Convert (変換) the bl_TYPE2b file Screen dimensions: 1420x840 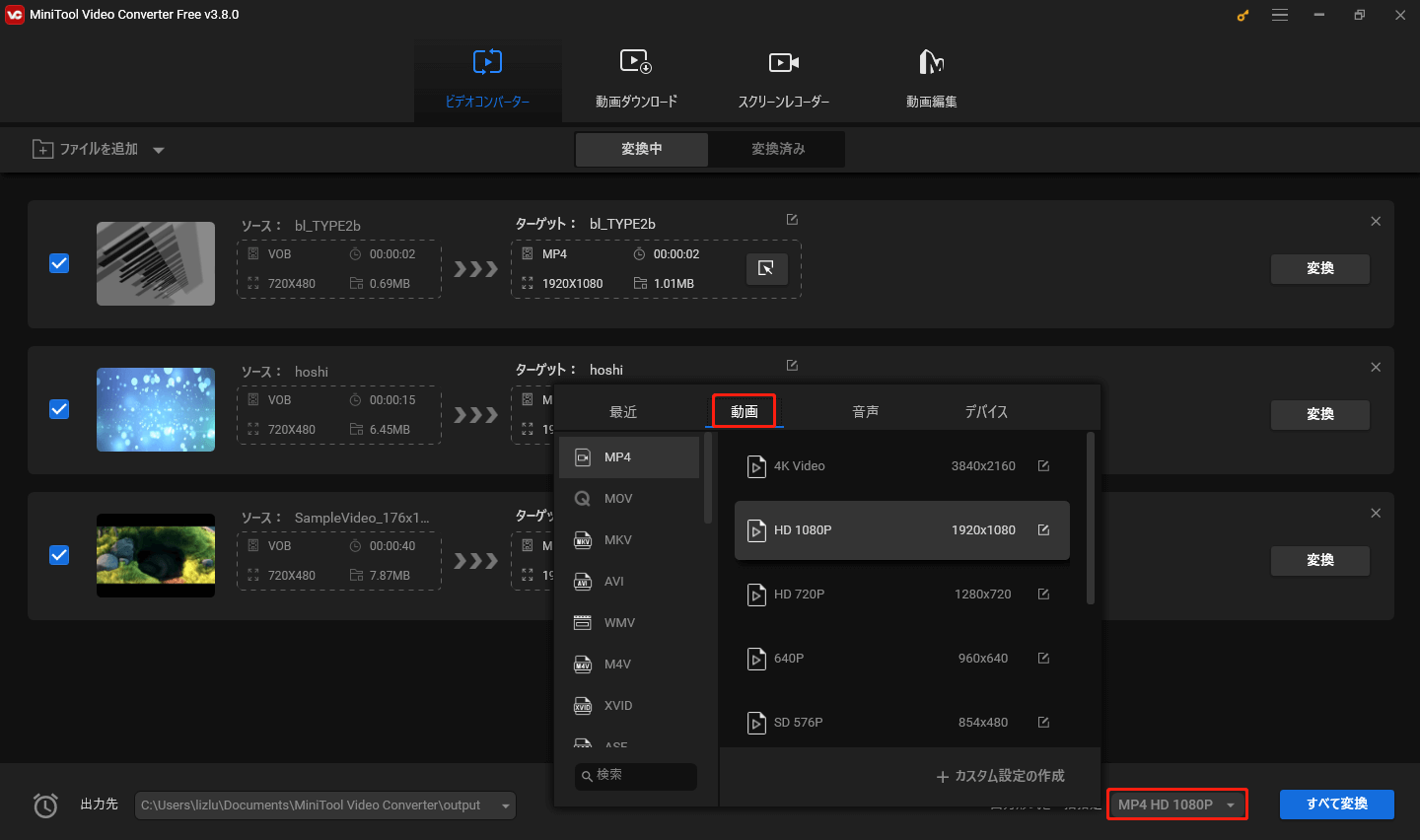coord(1320,268)
